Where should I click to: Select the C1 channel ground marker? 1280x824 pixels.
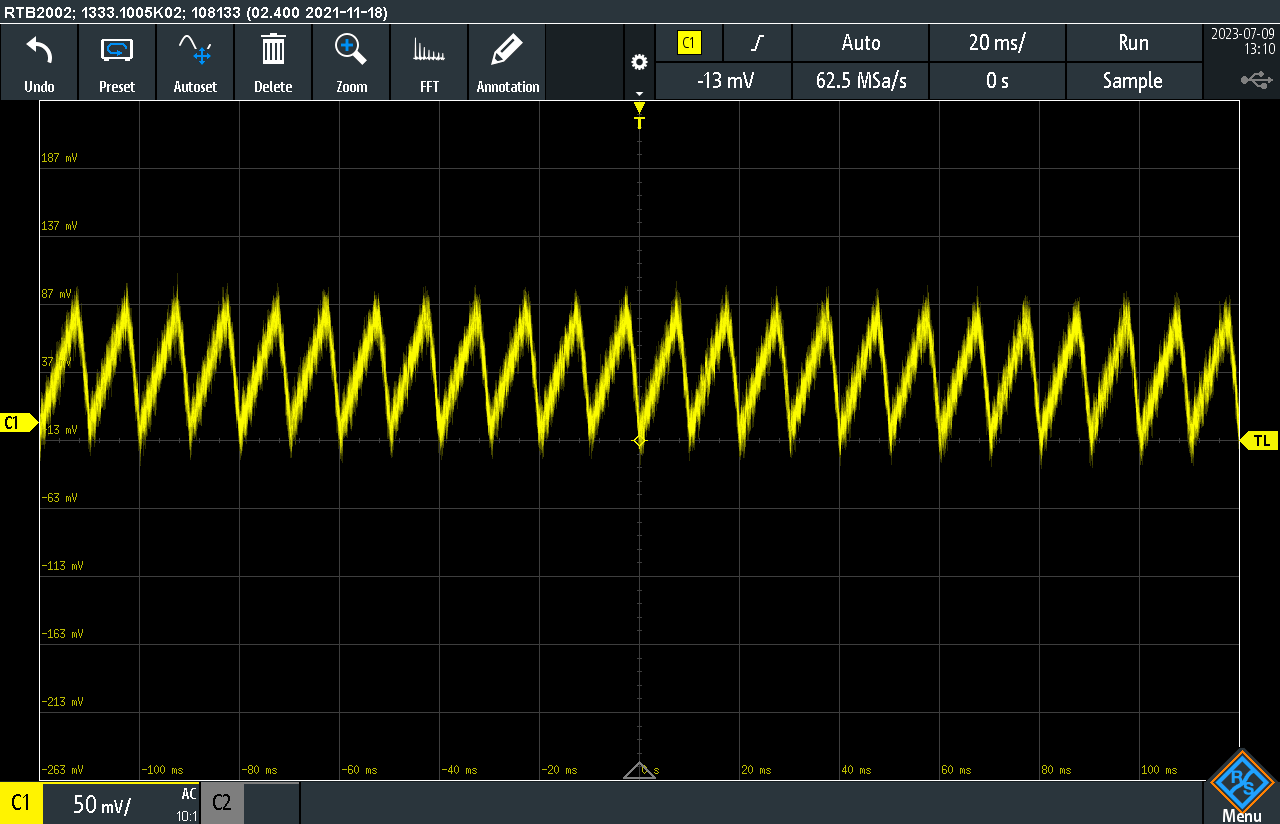tap(18, 423)
